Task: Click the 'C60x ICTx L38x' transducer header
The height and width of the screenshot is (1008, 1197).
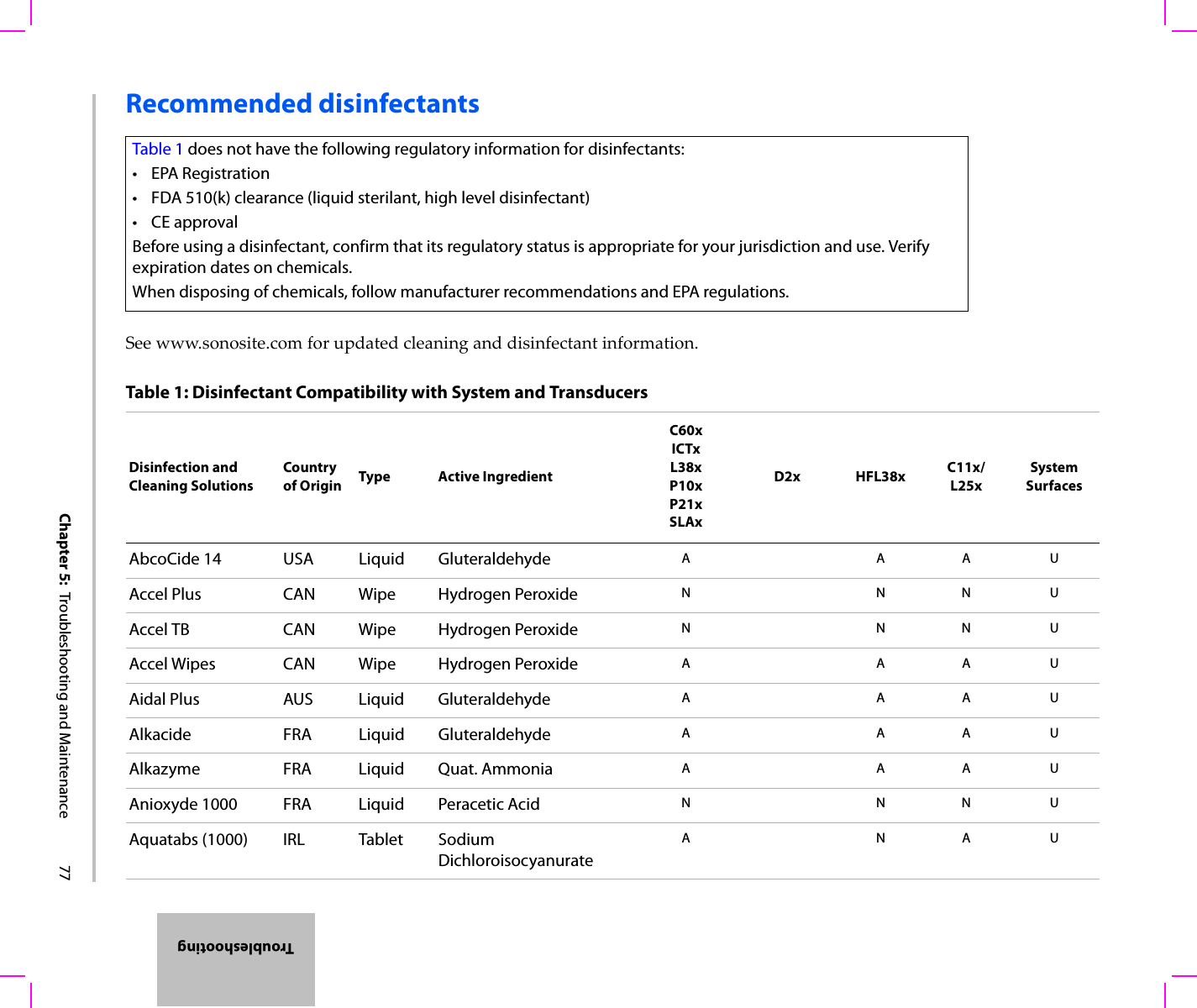Action: click(x=686, y=476)
